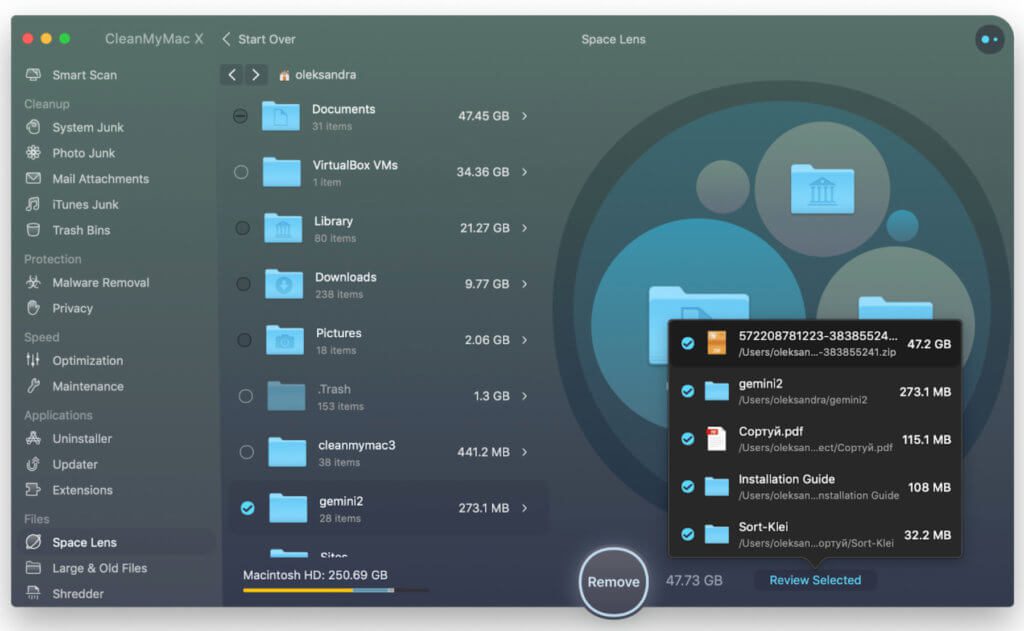Expand the gemini2 folder chevron

coord(524,508)
